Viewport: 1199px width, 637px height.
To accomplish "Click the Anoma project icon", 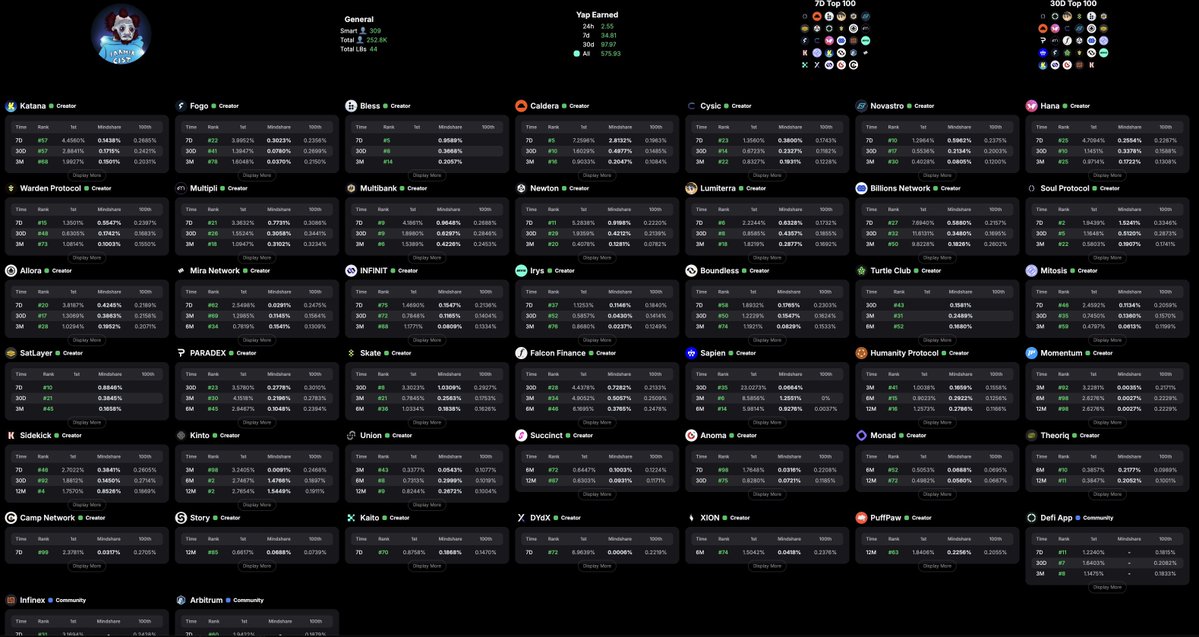I will [691, 436].
